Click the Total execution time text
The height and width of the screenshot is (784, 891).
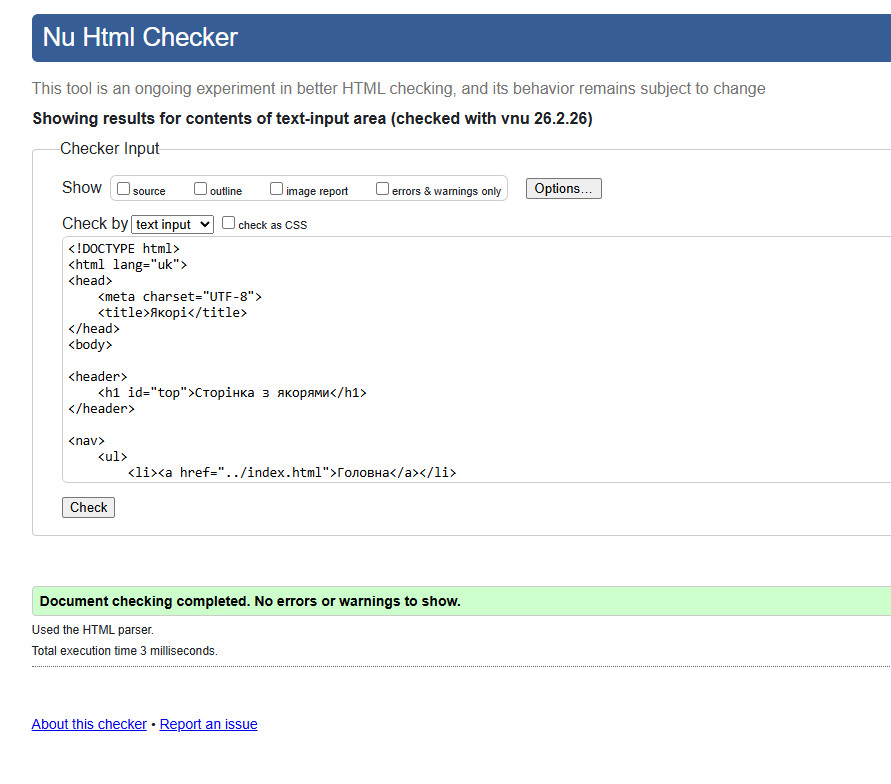coord(125,651)
